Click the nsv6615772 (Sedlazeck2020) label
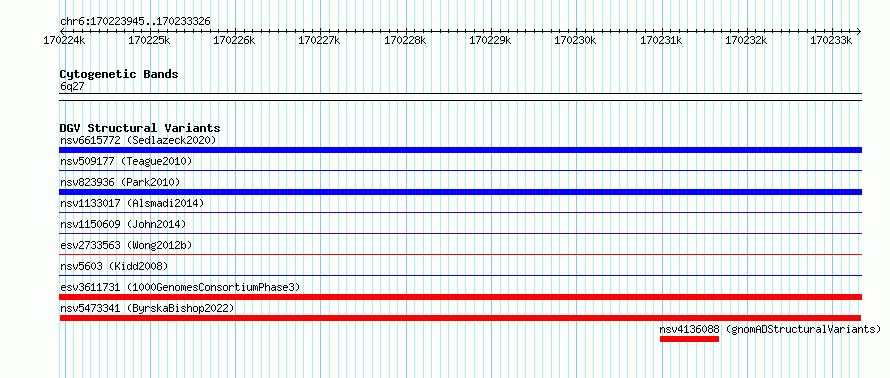Screen dimensions: 890x378 click(138, 140)
